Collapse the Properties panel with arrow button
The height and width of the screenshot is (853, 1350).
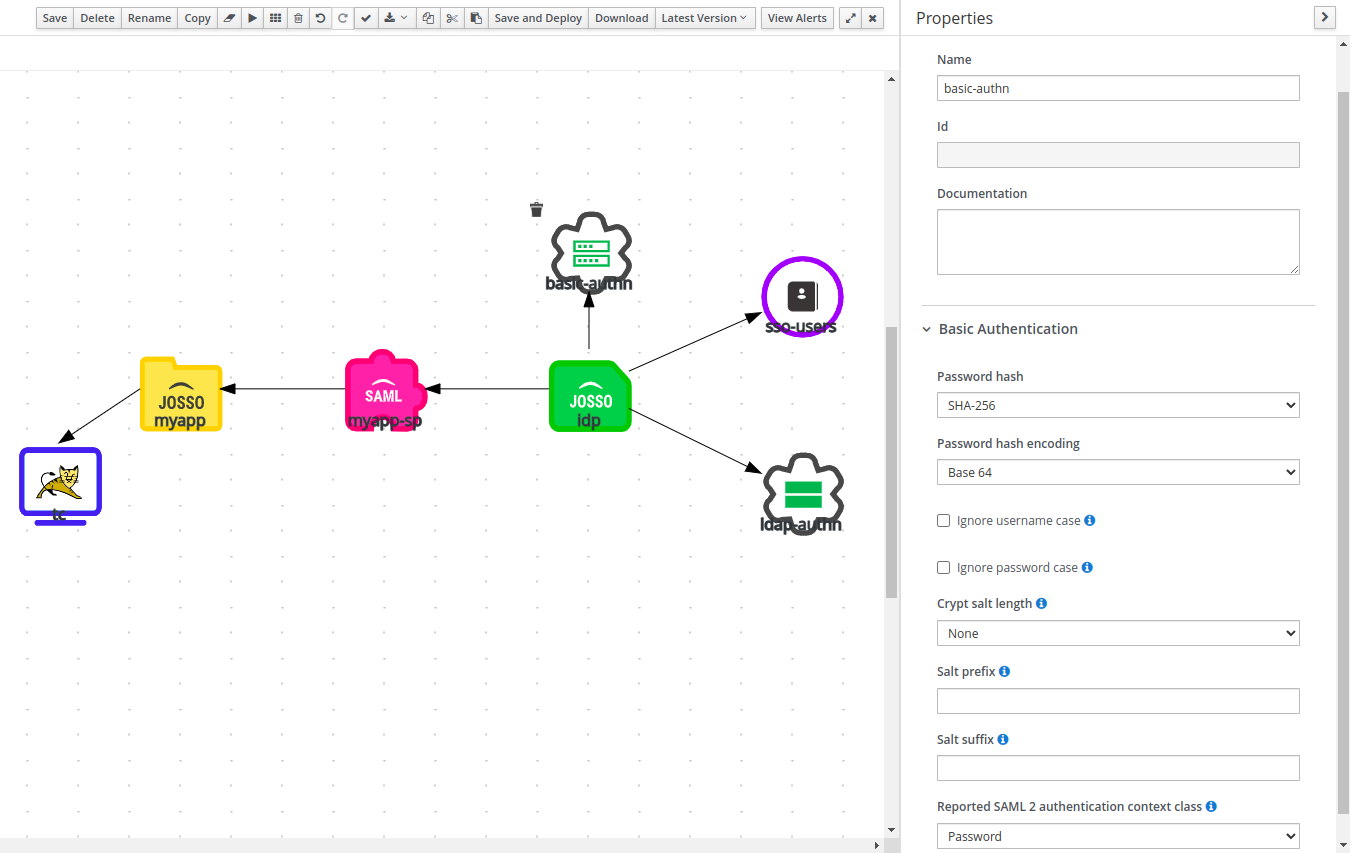click(1324, 17)
